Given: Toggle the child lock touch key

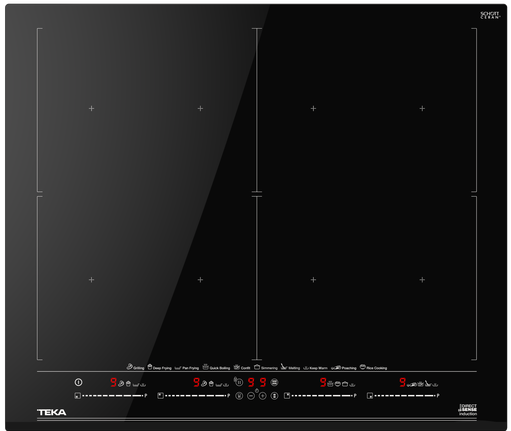Looking at the screenshot, I should tap(274, 396).
